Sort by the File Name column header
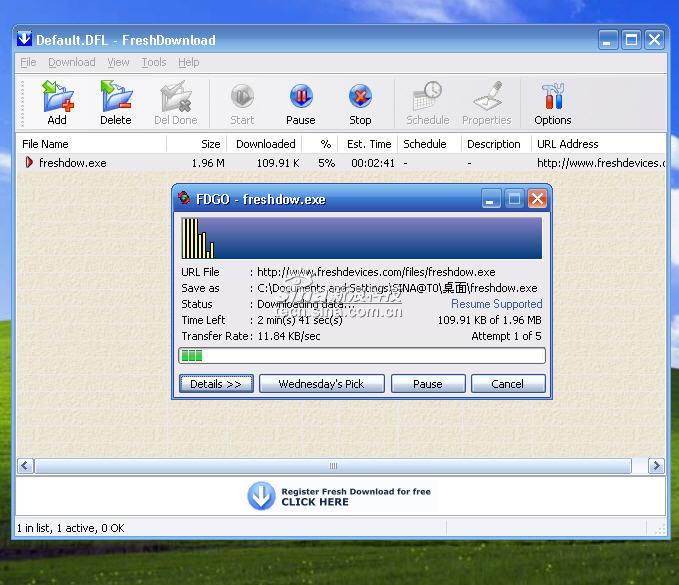Screen dimensions: 679x585 [91, 144]
